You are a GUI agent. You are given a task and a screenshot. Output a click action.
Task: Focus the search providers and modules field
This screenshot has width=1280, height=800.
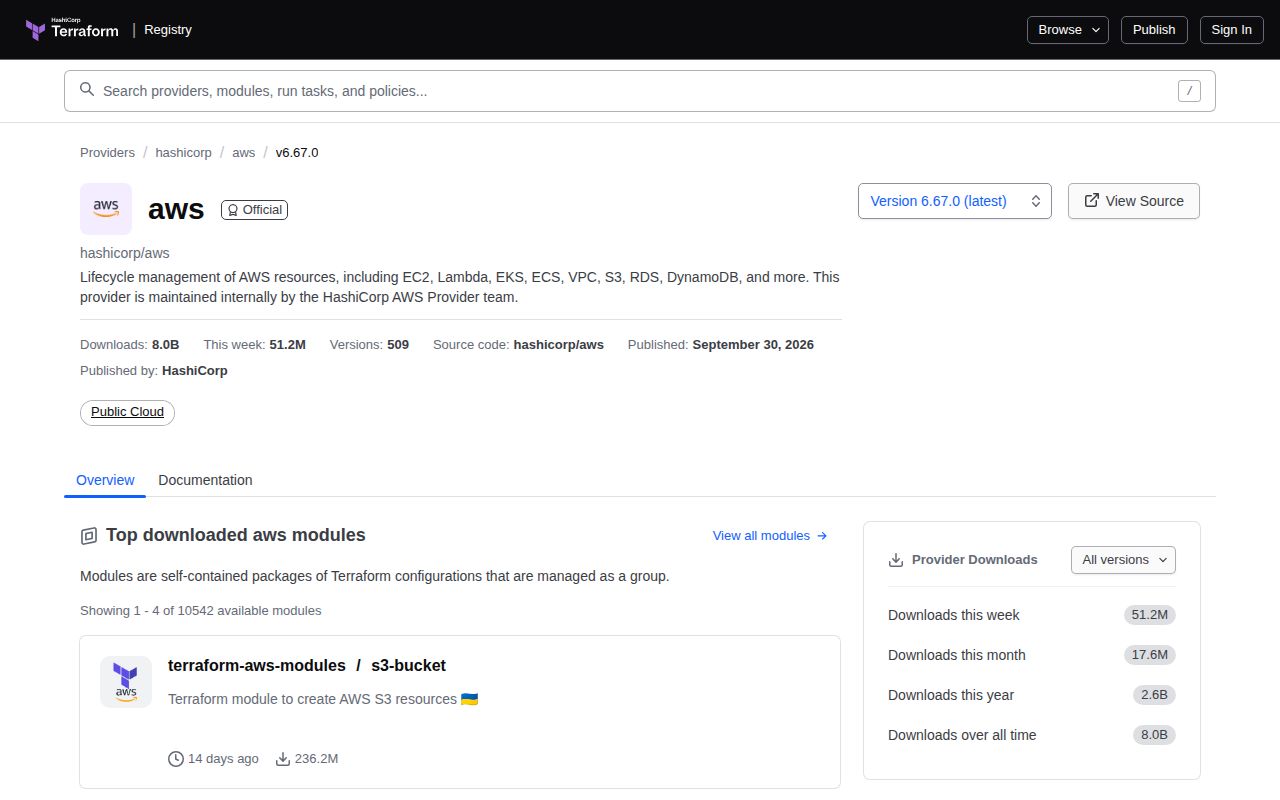tap(640, 91)
